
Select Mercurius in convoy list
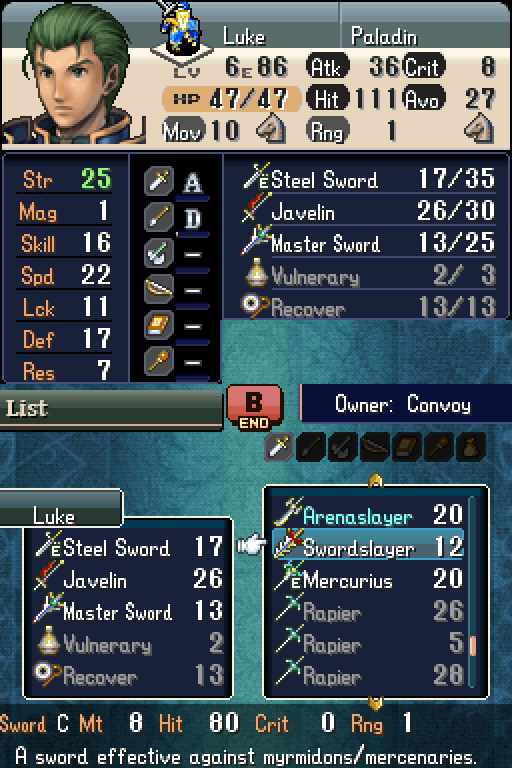[368, 580]
